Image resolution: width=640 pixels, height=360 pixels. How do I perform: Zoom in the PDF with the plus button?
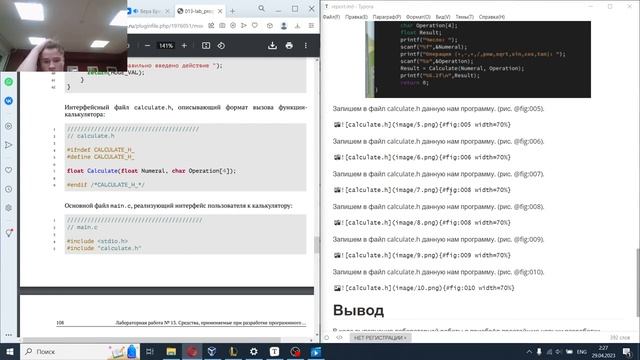coord(184,46)
